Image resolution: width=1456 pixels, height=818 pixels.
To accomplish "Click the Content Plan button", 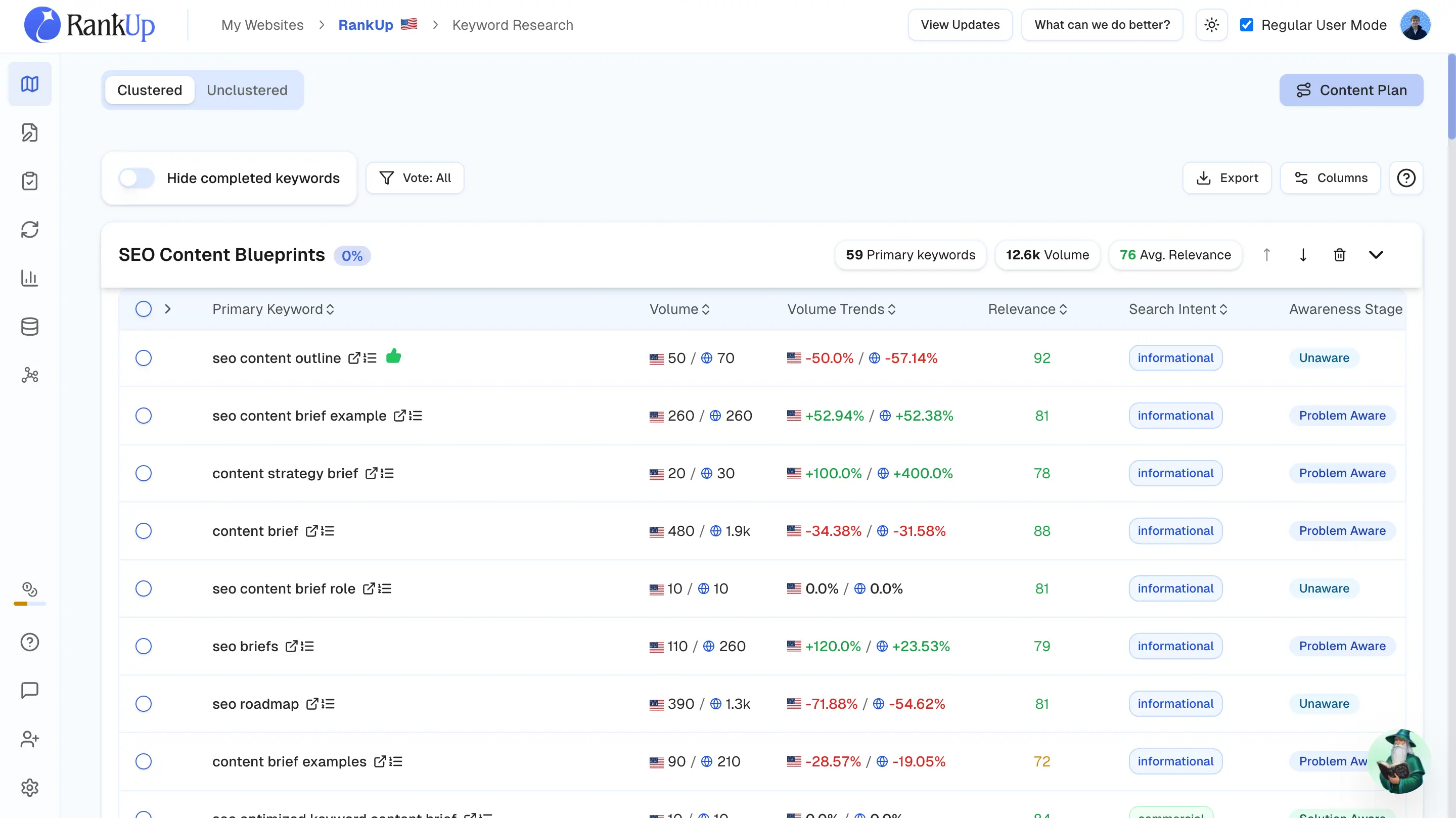I will click(1351, 90).
